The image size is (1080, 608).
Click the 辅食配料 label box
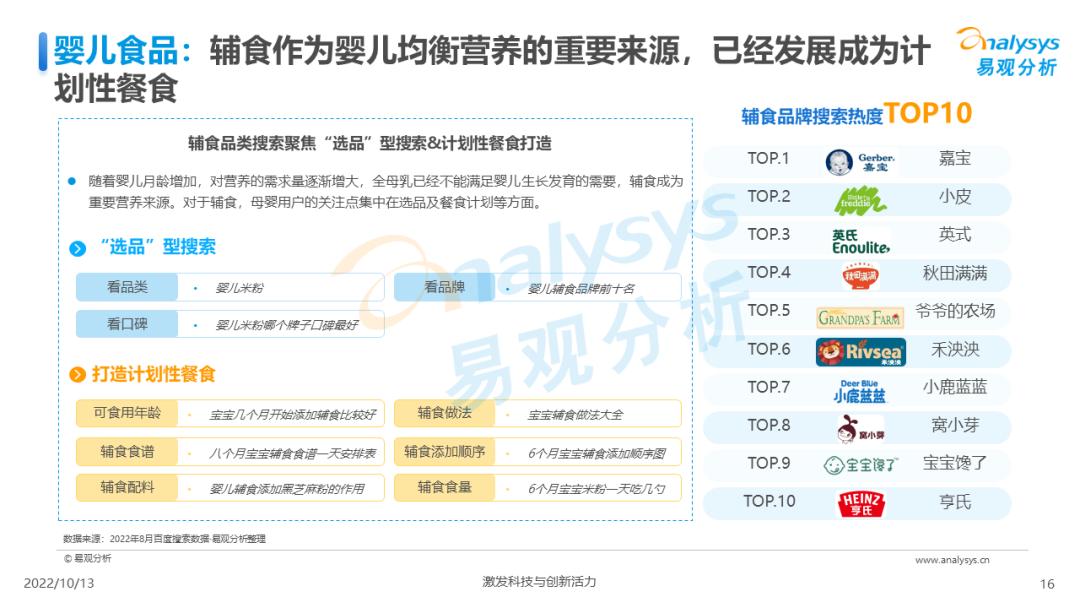point(127,488)
